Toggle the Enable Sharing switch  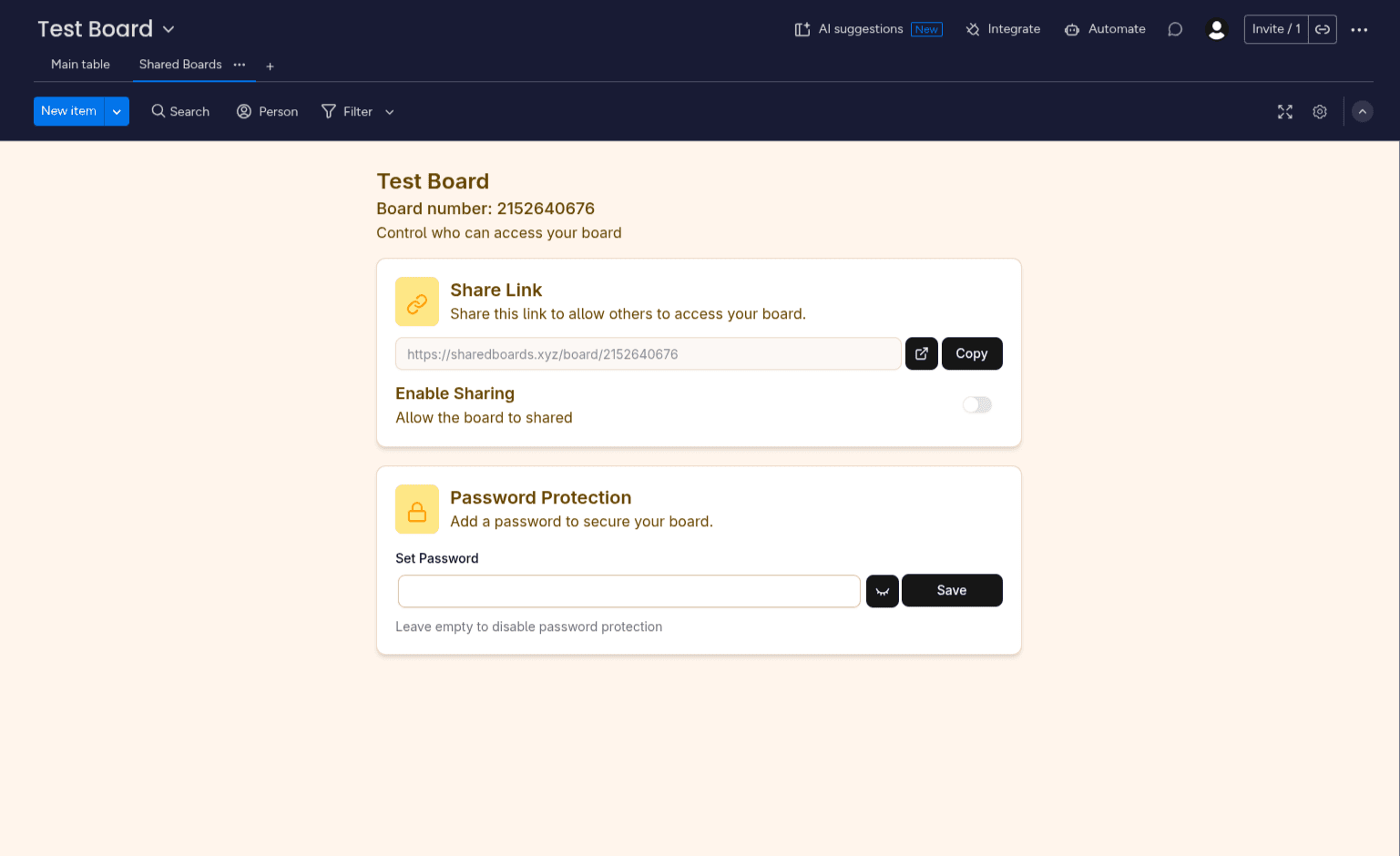click(x=977, y=404)
